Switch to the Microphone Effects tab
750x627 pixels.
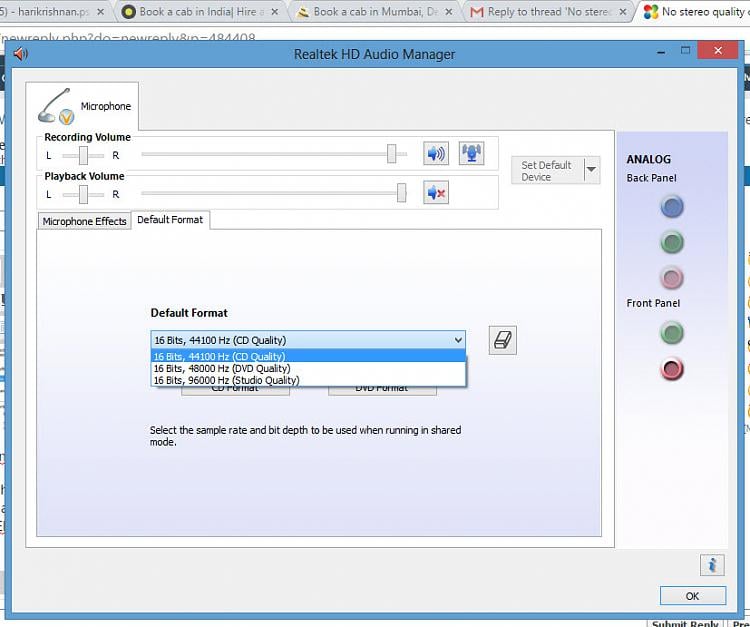84,221
